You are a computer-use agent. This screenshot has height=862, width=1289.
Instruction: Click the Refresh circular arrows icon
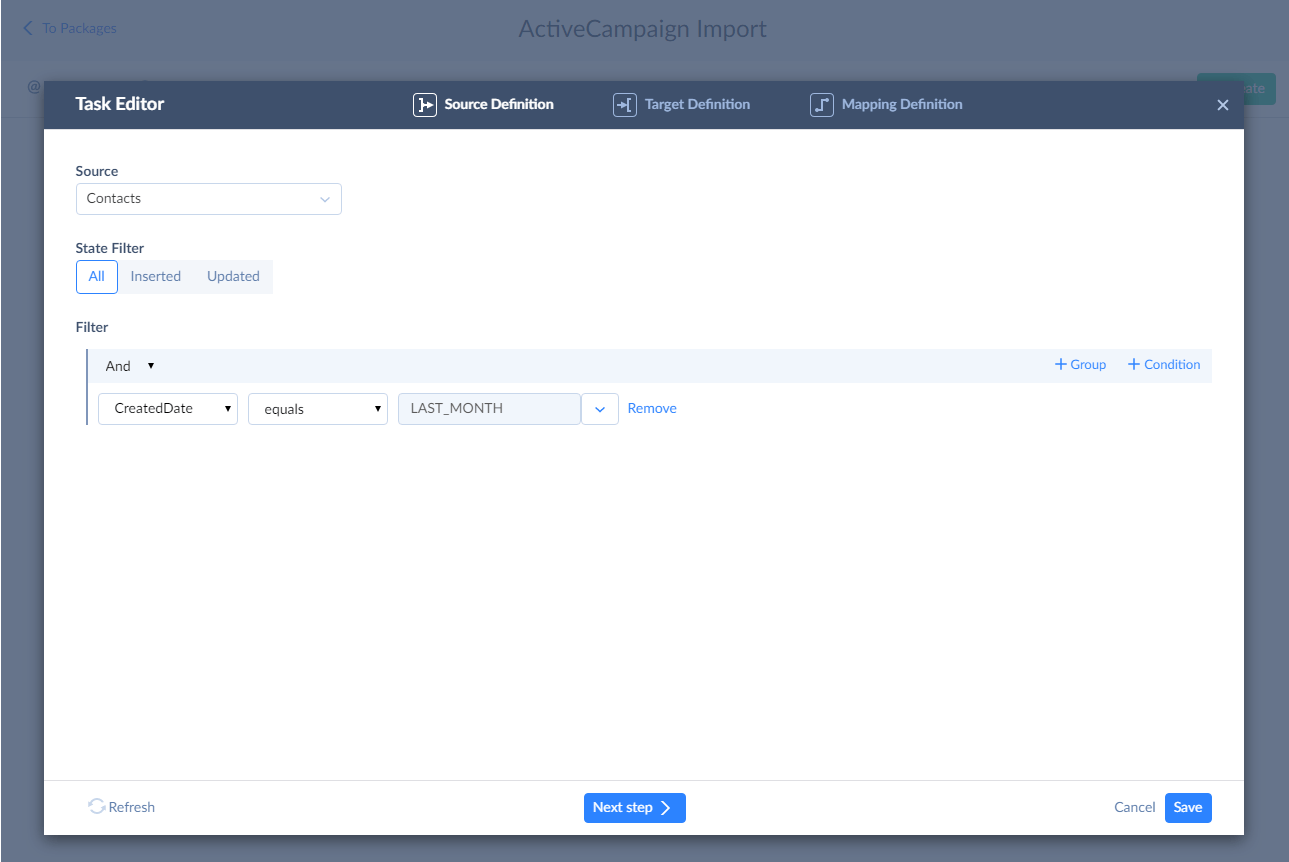97,807
